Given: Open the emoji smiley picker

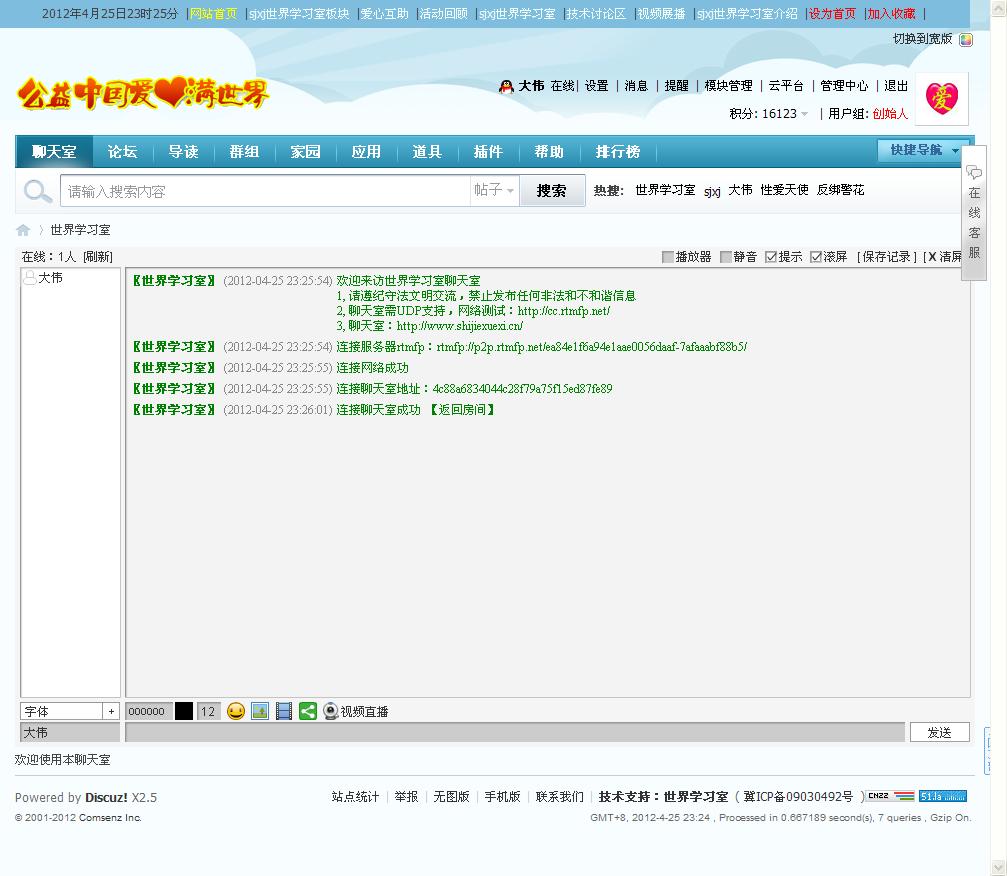Looking at the screenshot, I should coord(236,711).
